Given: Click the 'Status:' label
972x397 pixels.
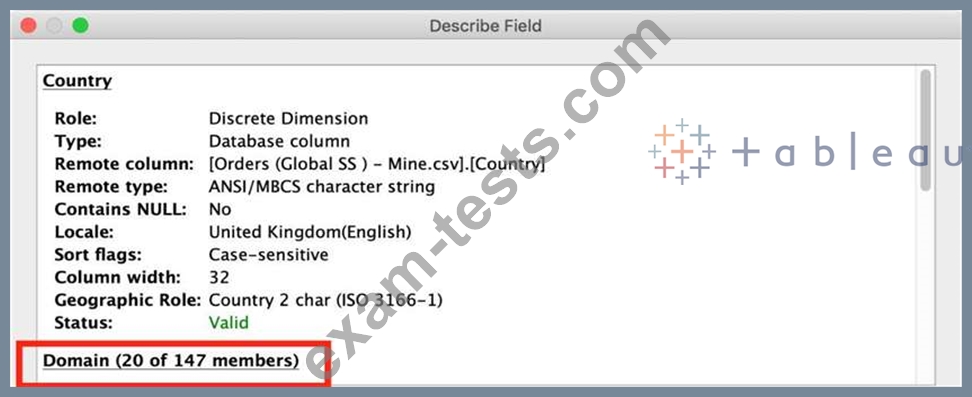Looking at the screenshot, I should (84, 323).
